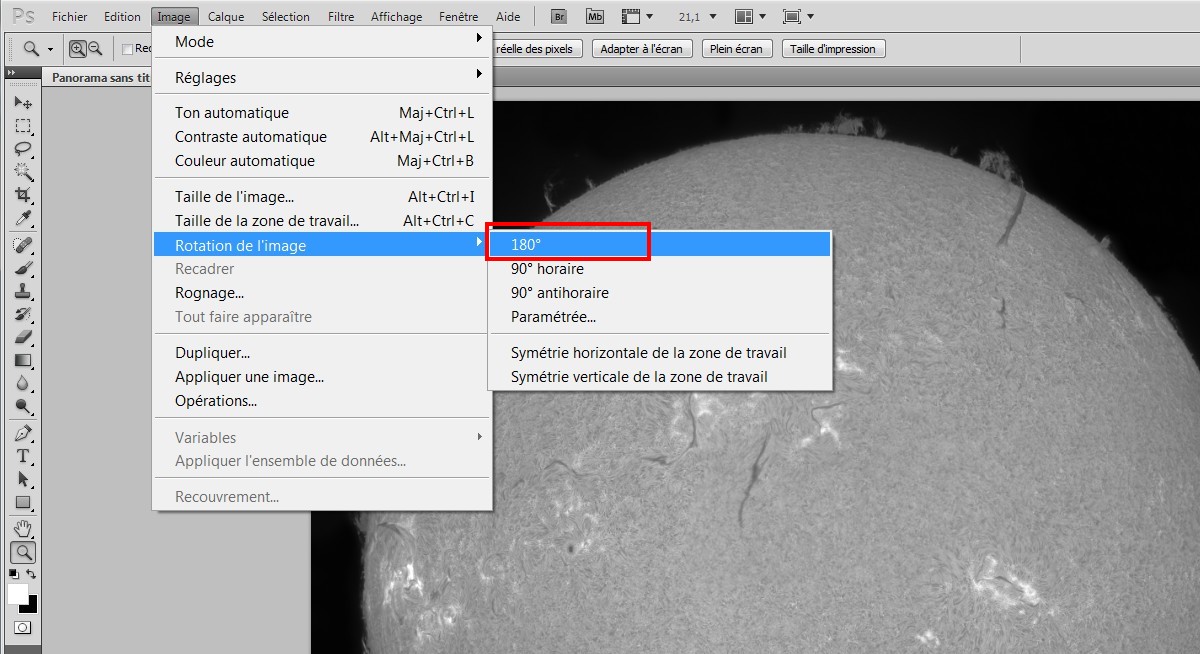Select the Move tool in the toolbox

click(23, 103)
